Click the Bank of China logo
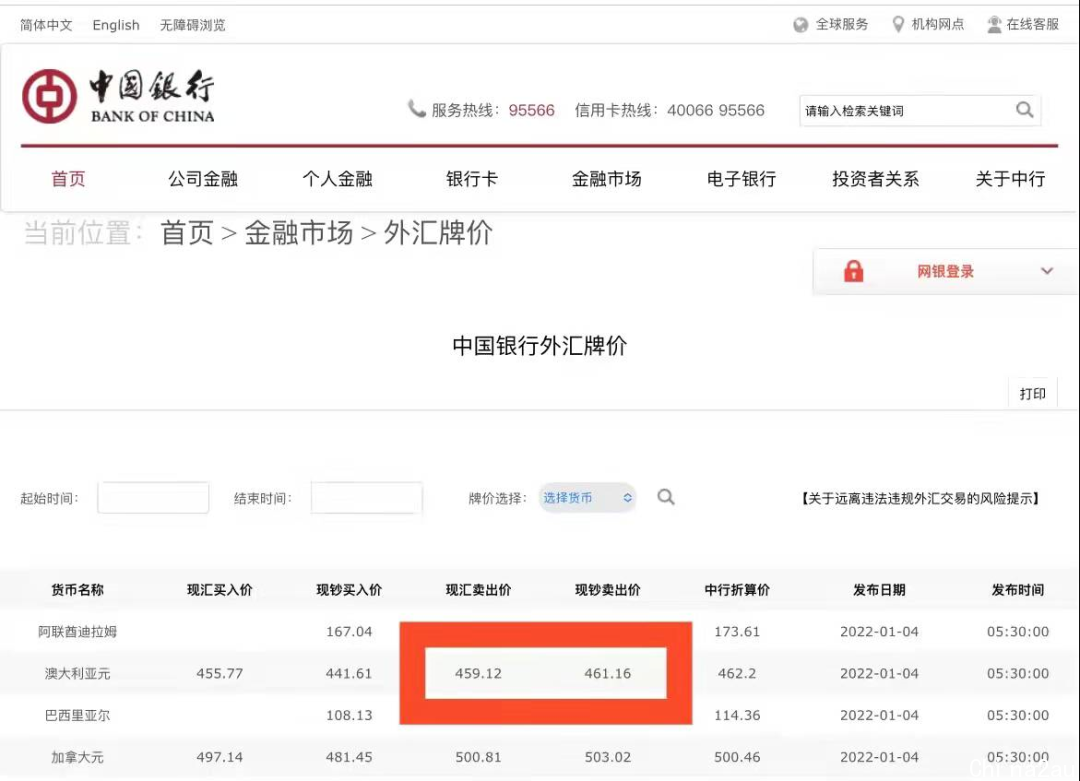 (x=118, y=96)
